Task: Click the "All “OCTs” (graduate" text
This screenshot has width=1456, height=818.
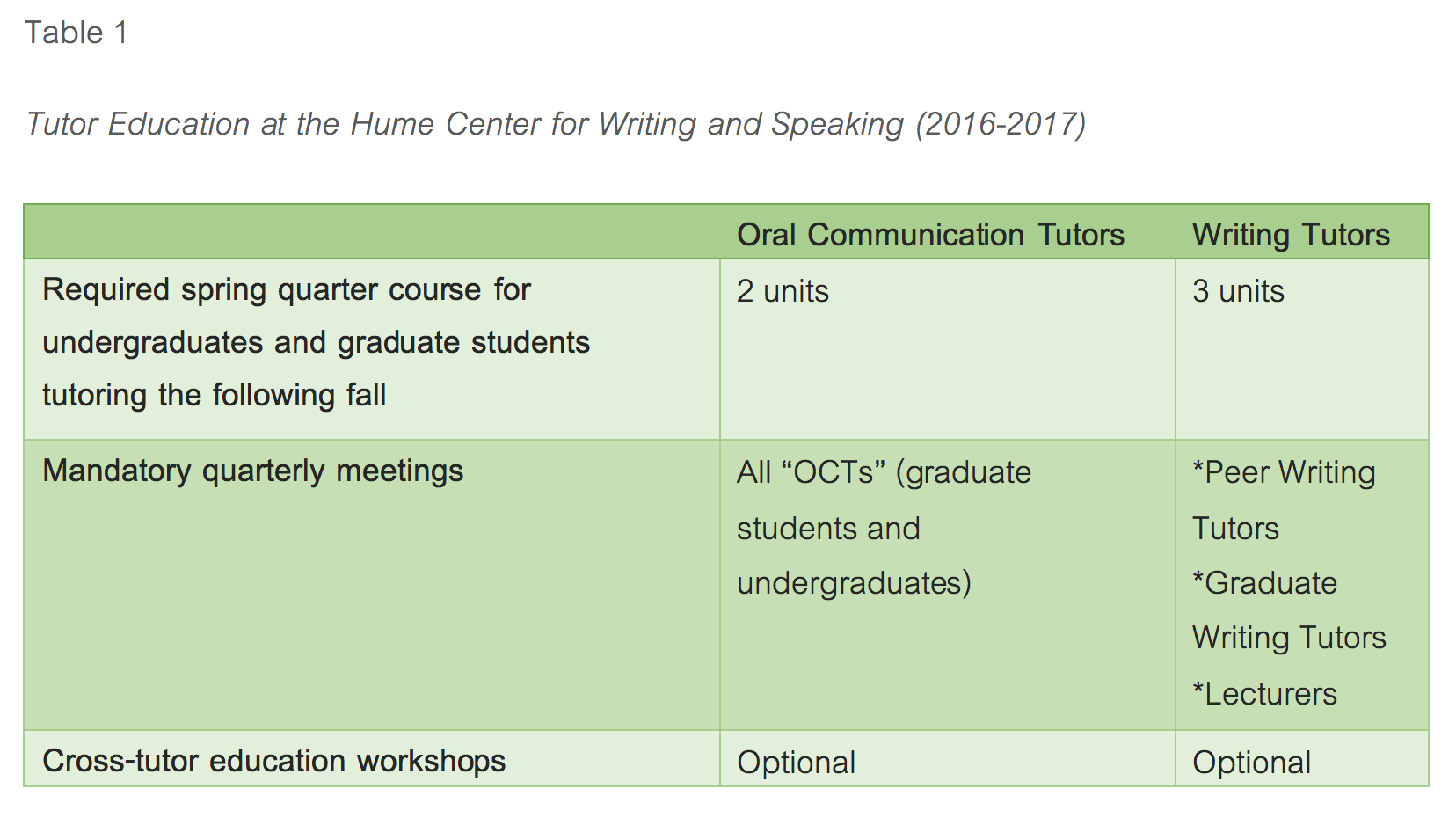Action: pos(884,472)
